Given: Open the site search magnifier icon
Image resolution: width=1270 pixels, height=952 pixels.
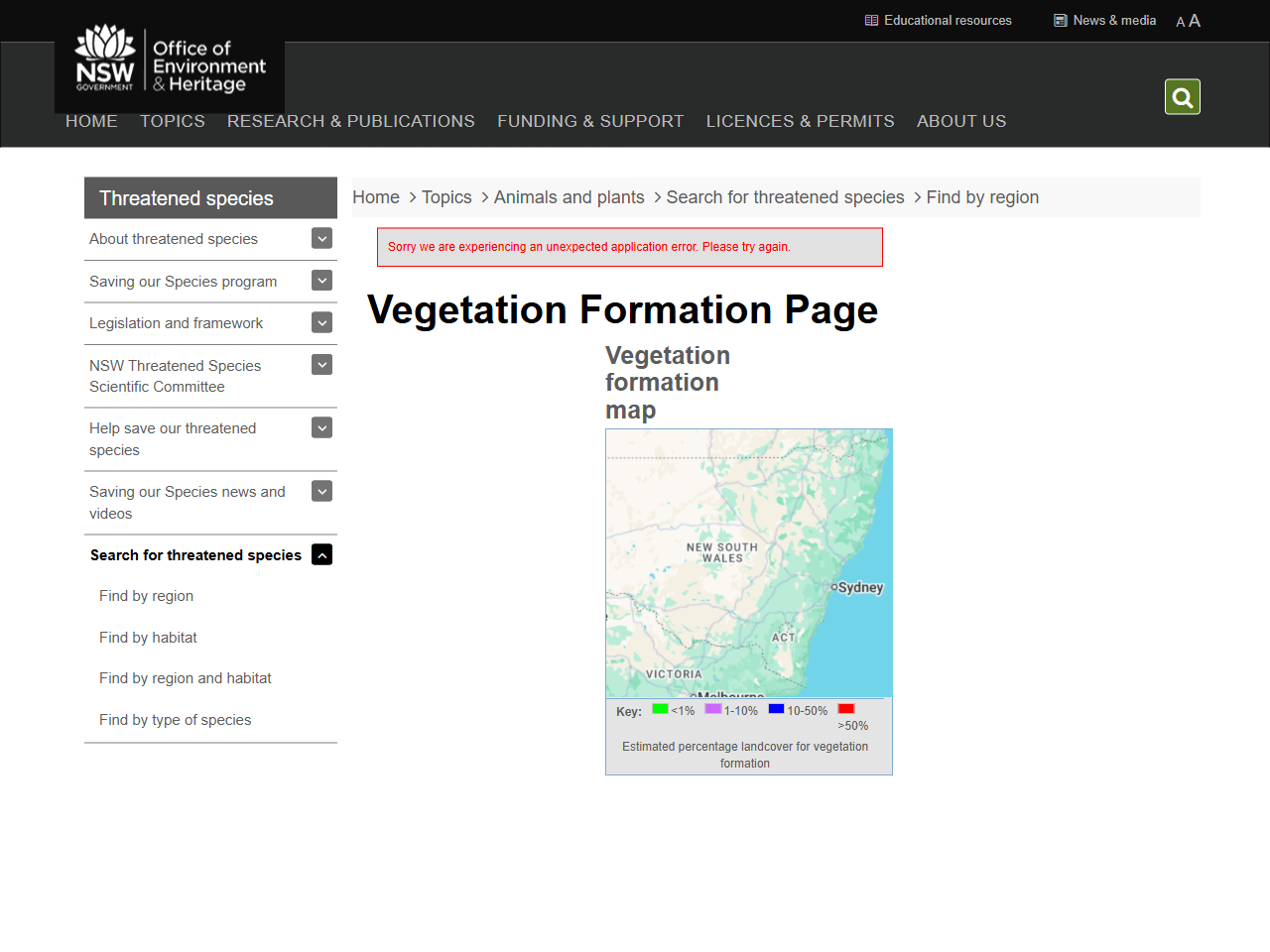Looking at the screenshot, I should click(1182, 96).
